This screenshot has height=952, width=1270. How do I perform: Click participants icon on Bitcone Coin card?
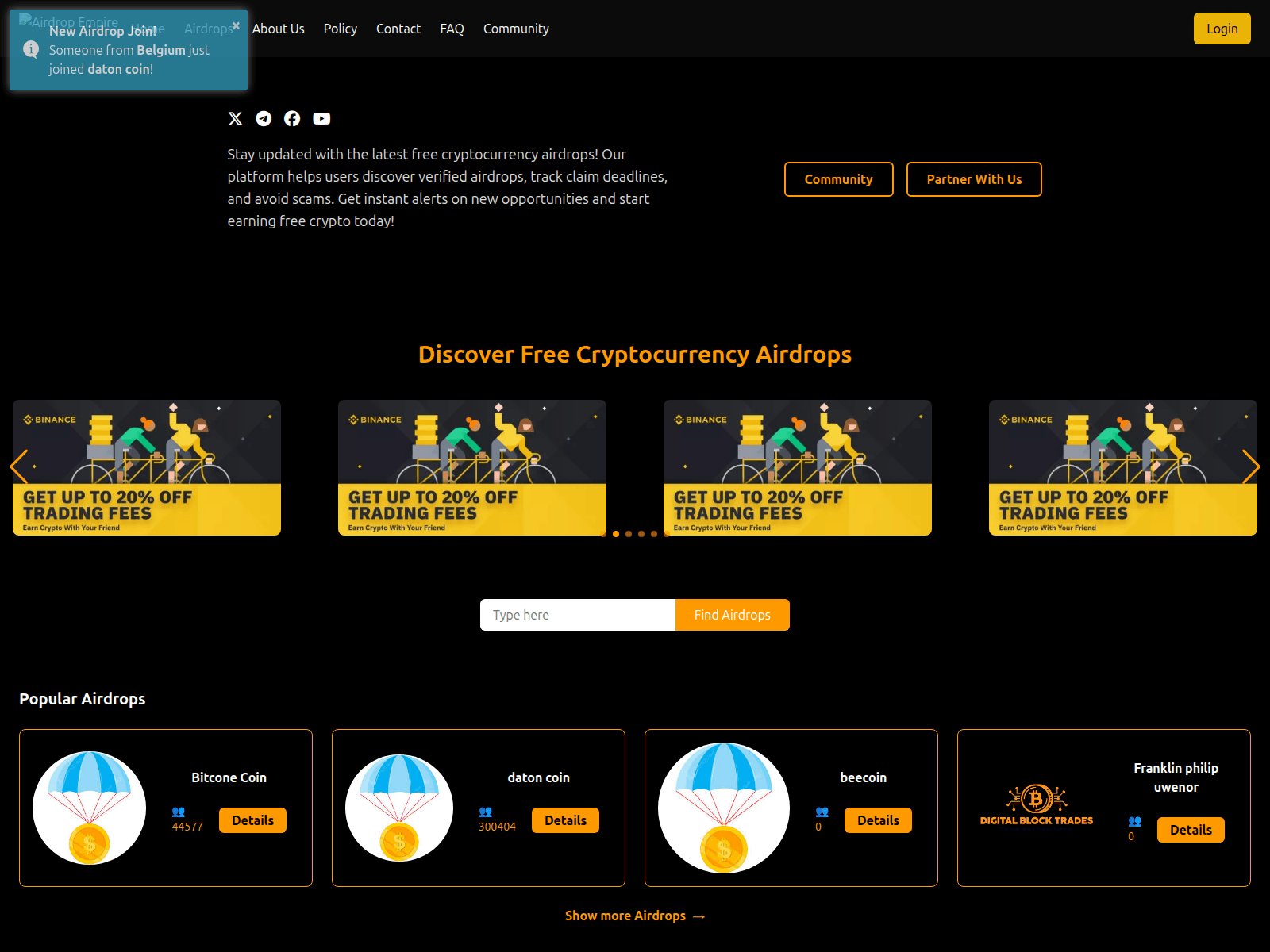(x=179, y=812)
